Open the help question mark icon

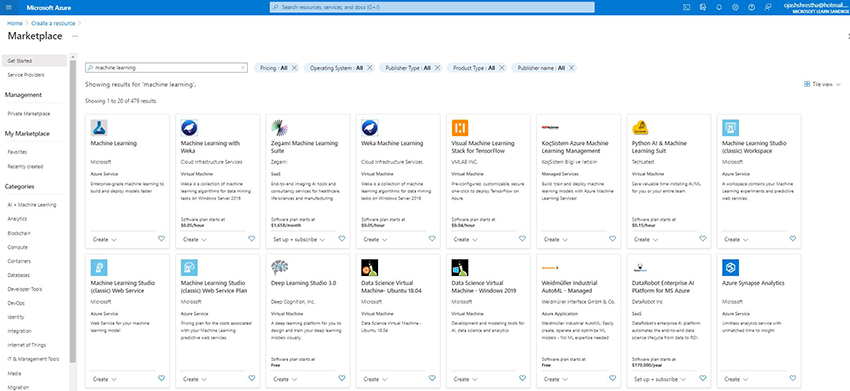pyautogui.click(x=751, y=7)
